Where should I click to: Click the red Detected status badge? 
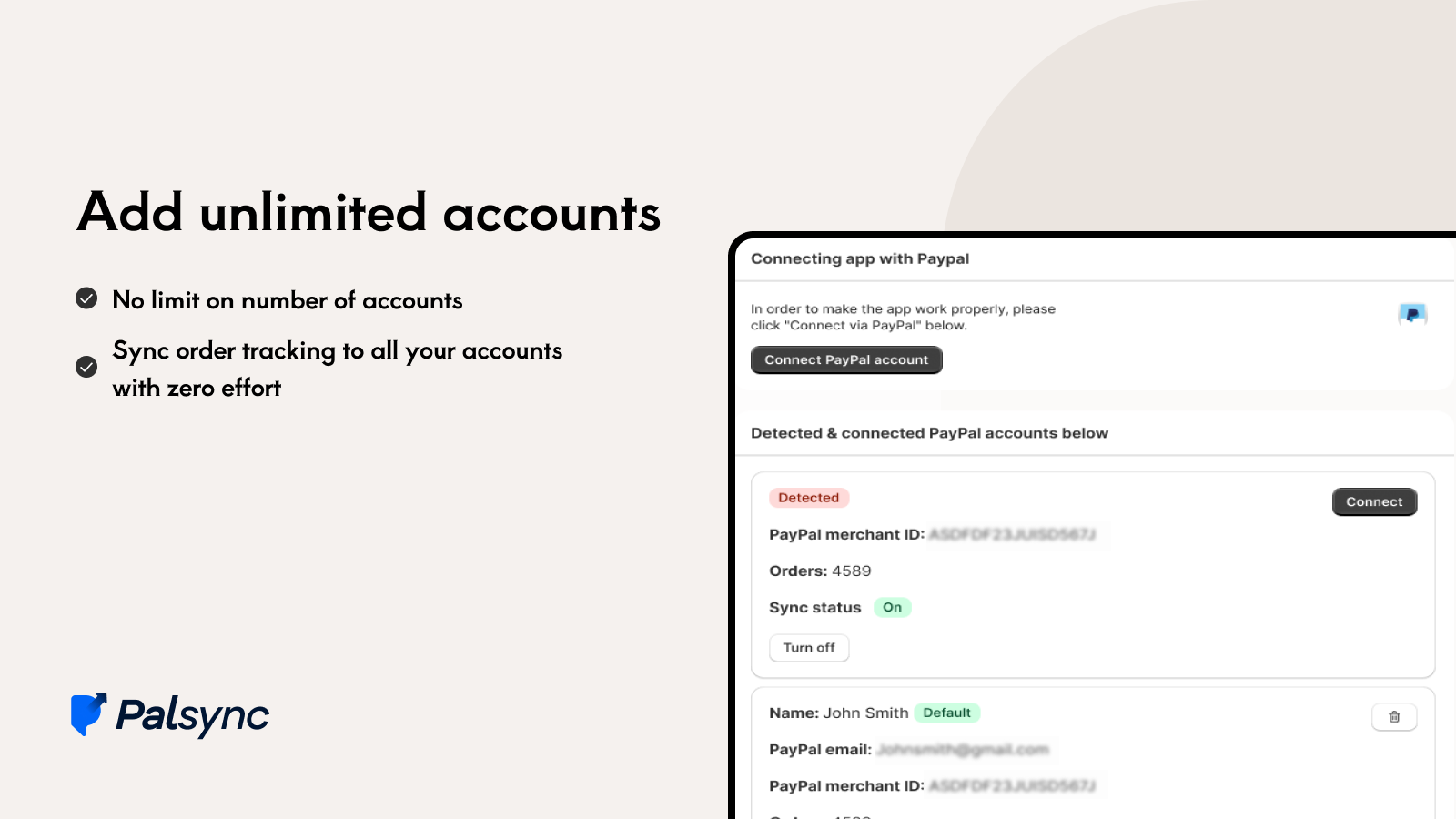point(809,498)
